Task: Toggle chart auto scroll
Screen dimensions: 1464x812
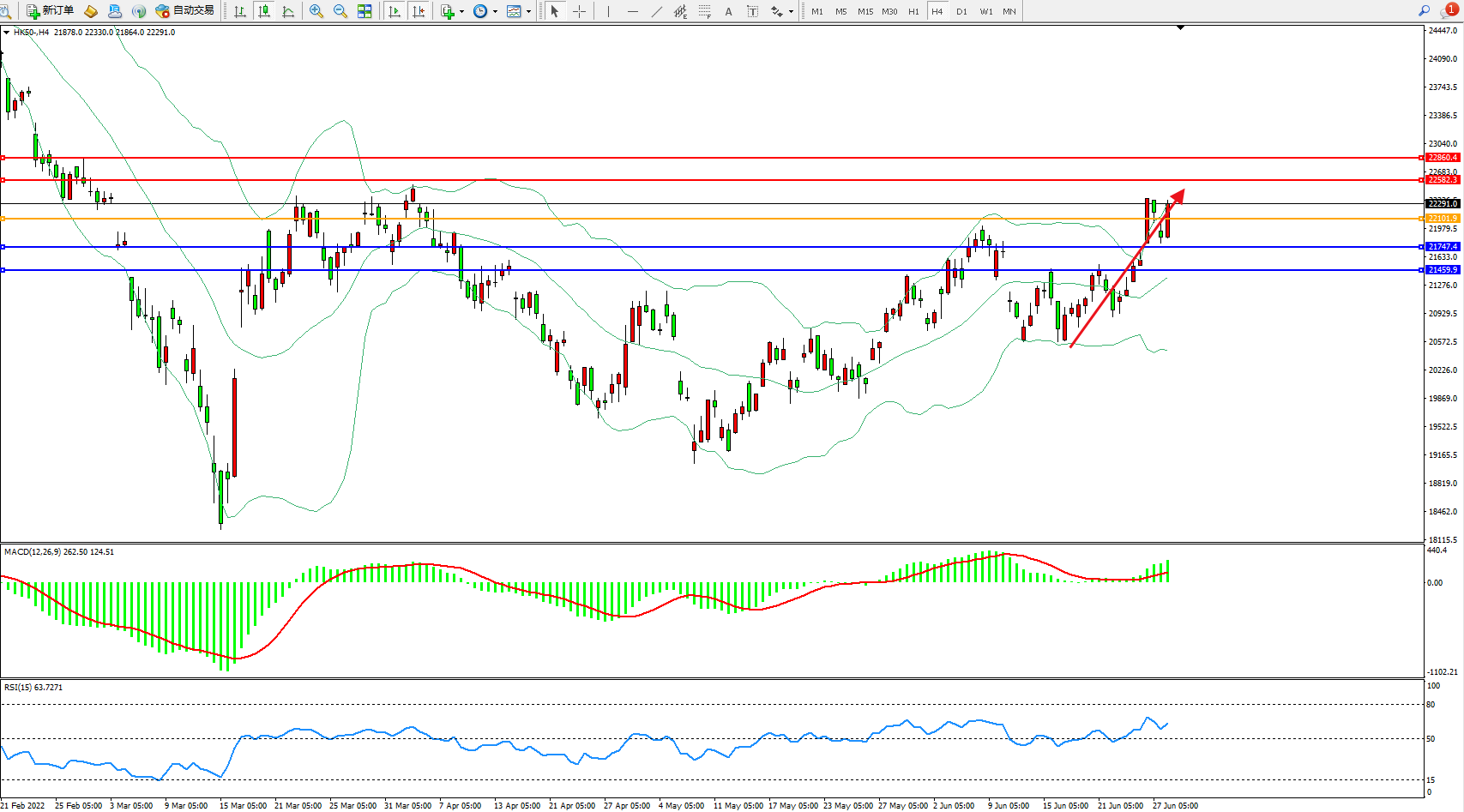Action: 395,11
